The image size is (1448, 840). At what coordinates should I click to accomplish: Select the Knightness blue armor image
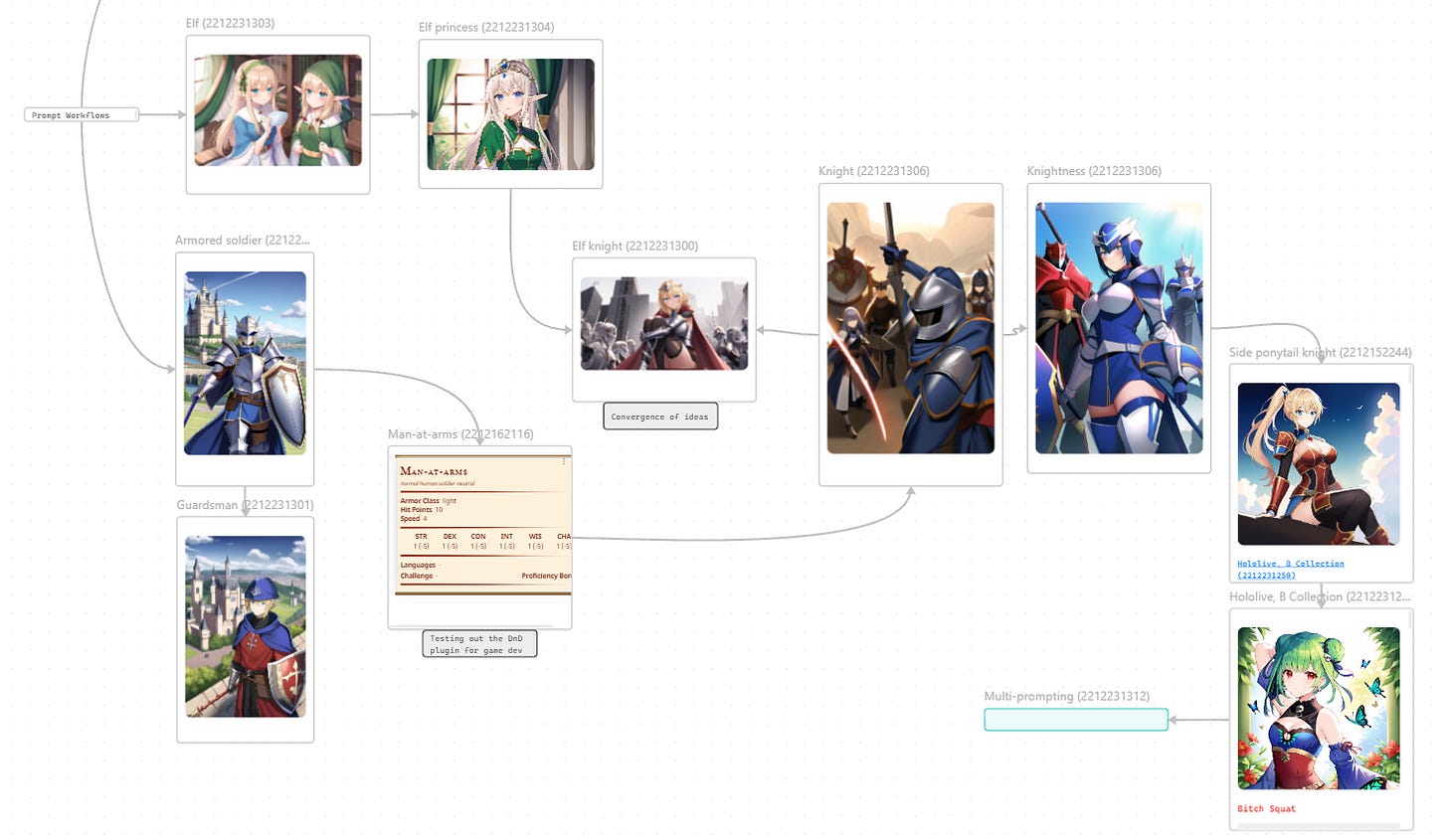pos(1119,328)
